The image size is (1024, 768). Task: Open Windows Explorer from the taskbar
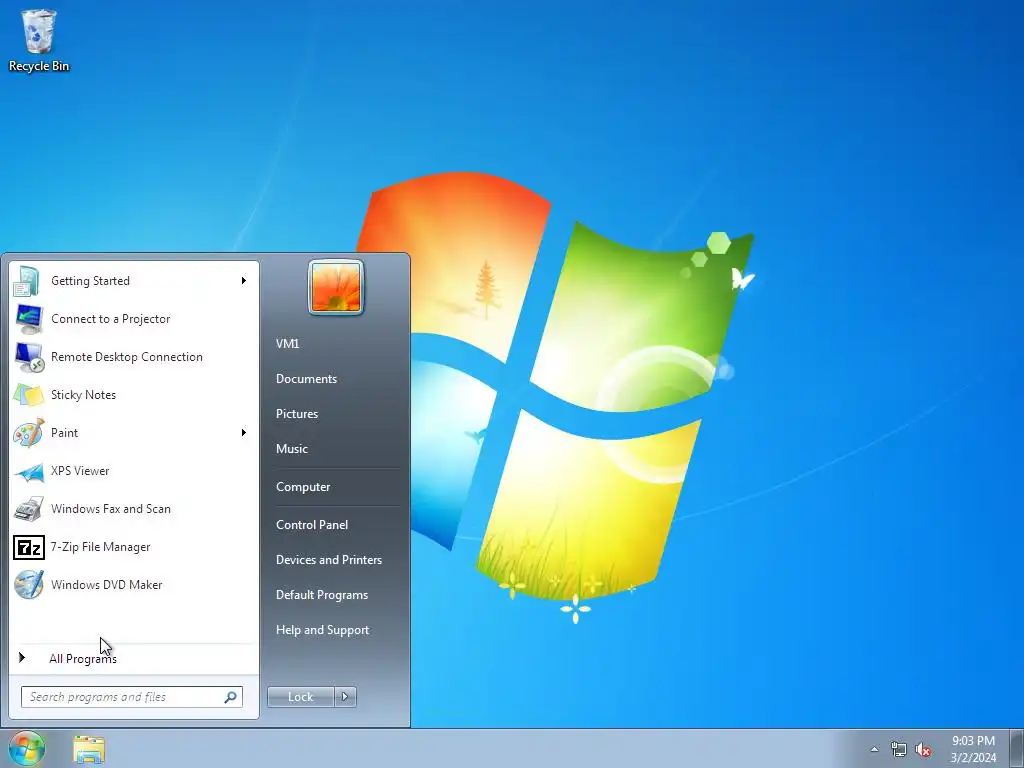pos(89,749)
